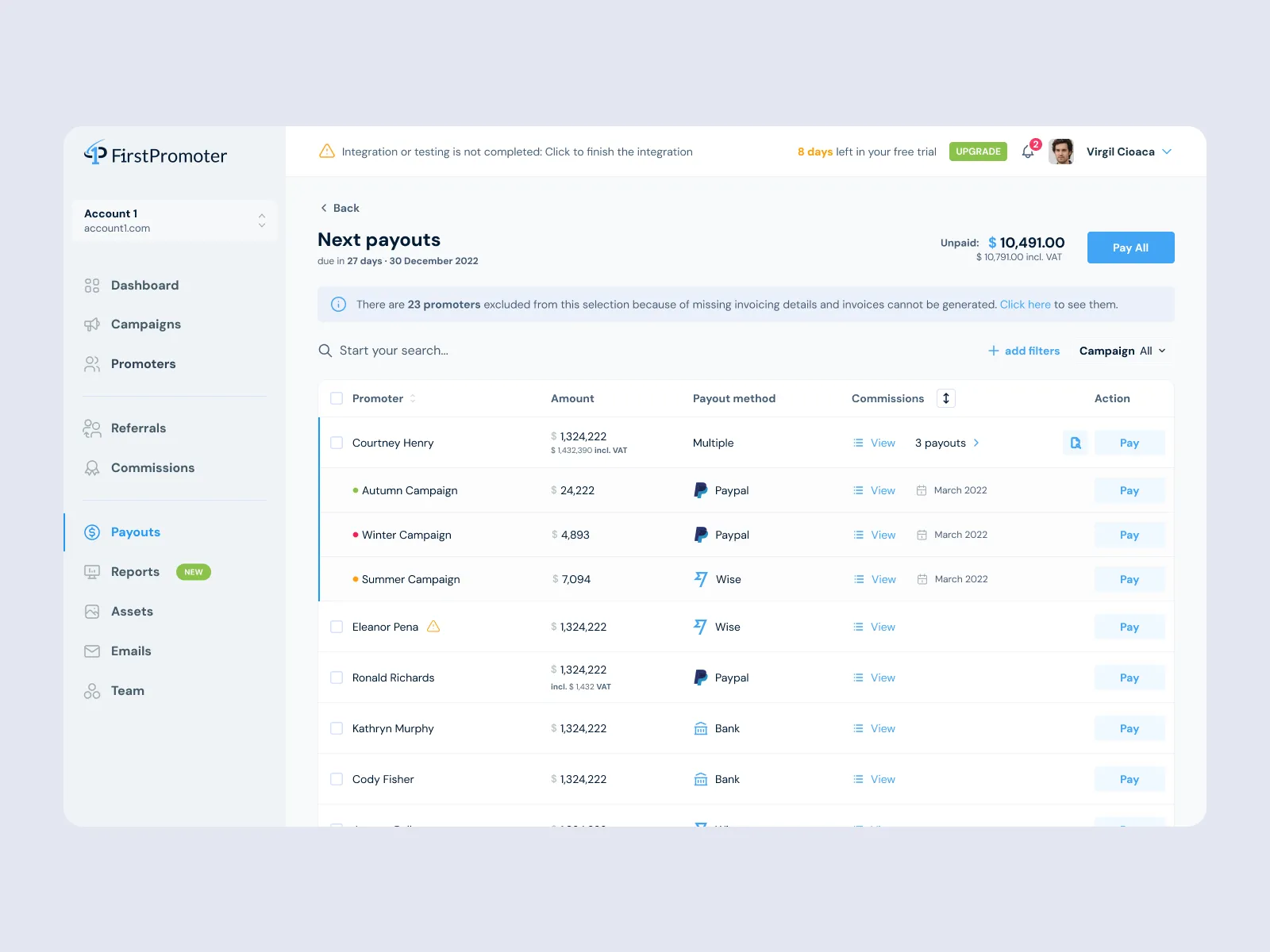This screenshot has height=952, width=1270.
Task: Click the warning icon next to Eleanor Pena
Action: [x=433, y=626]
